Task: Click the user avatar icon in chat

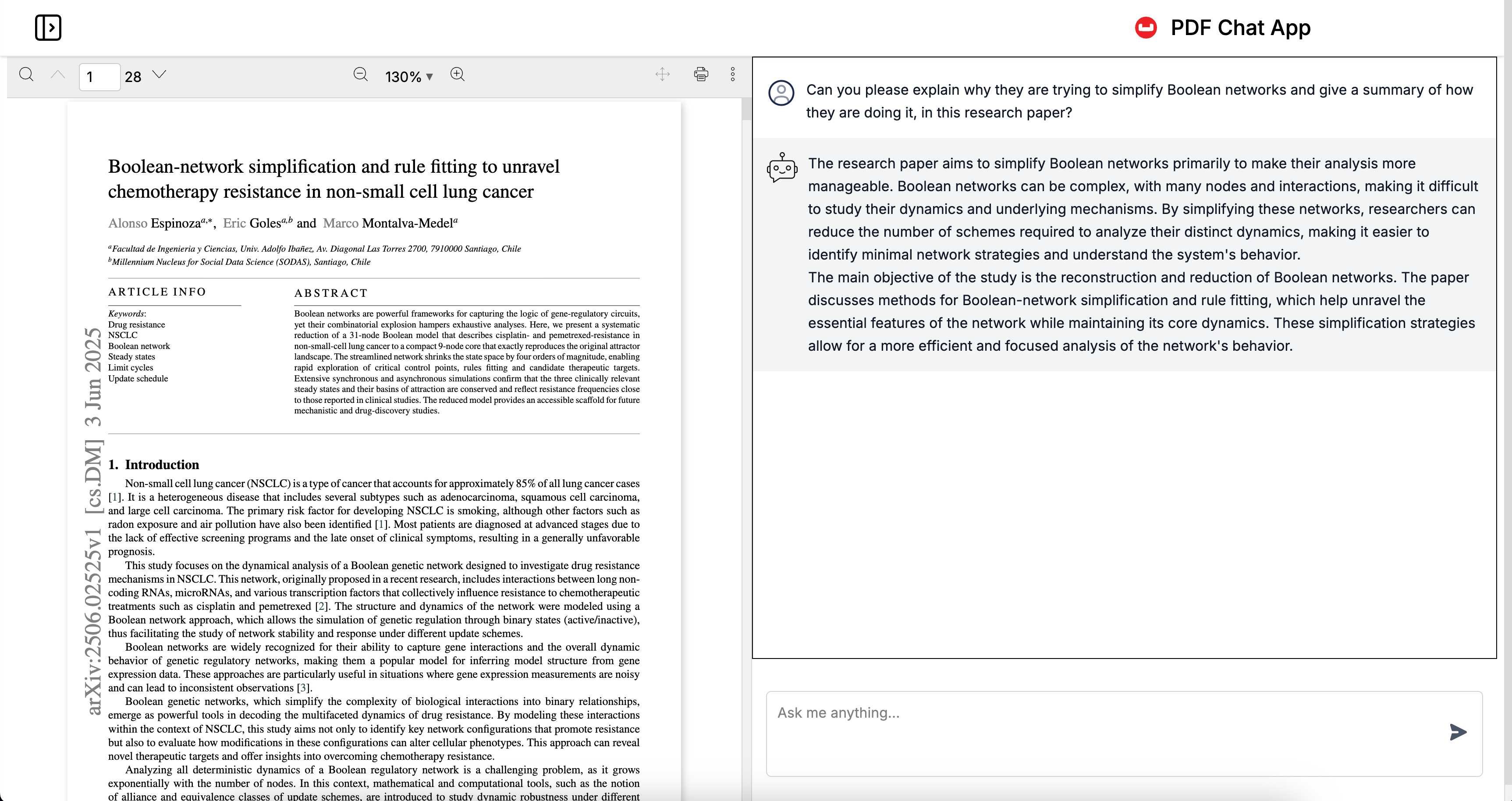Action: tap(781, 93)
